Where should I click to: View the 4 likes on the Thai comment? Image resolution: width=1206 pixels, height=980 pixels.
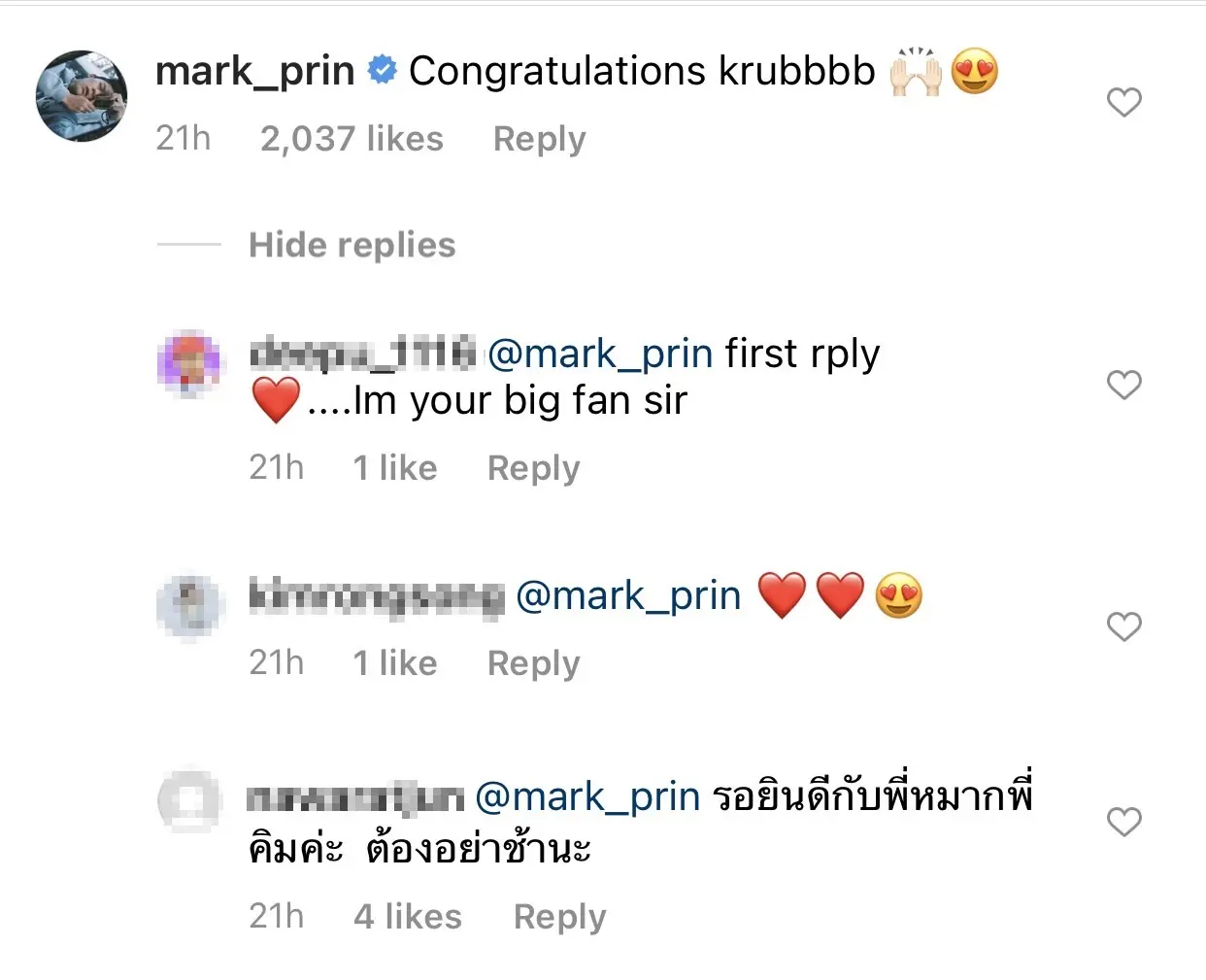click(408, 917)
